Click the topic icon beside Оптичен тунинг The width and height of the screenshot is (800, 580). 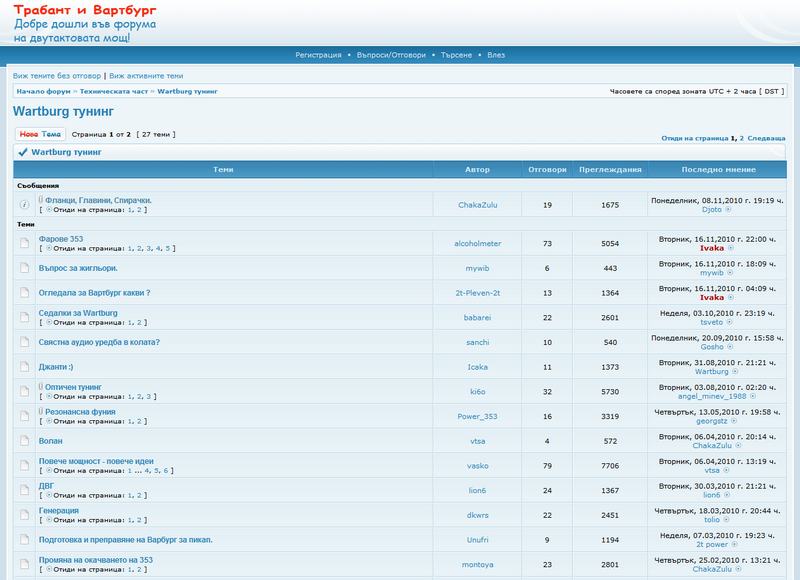click(x=24, y=391)
